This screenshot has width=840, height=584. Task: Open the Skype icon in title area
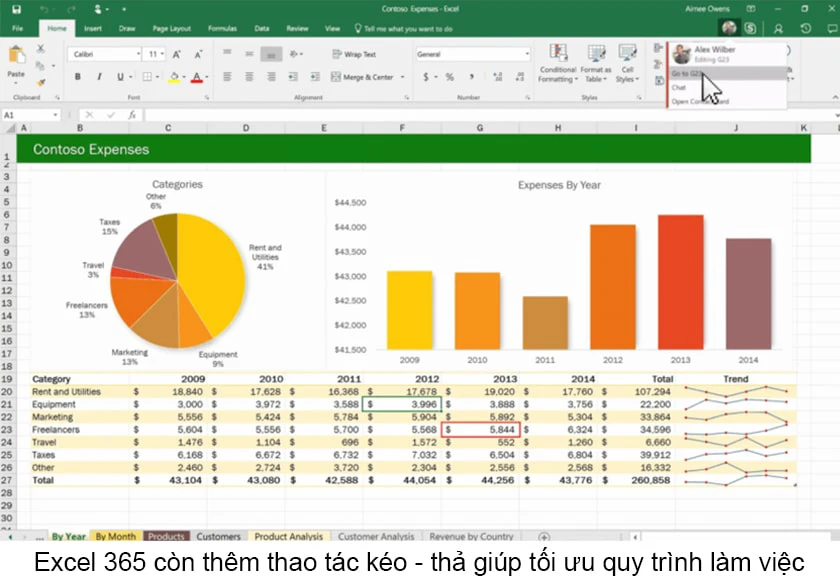(x=750, y=28)
